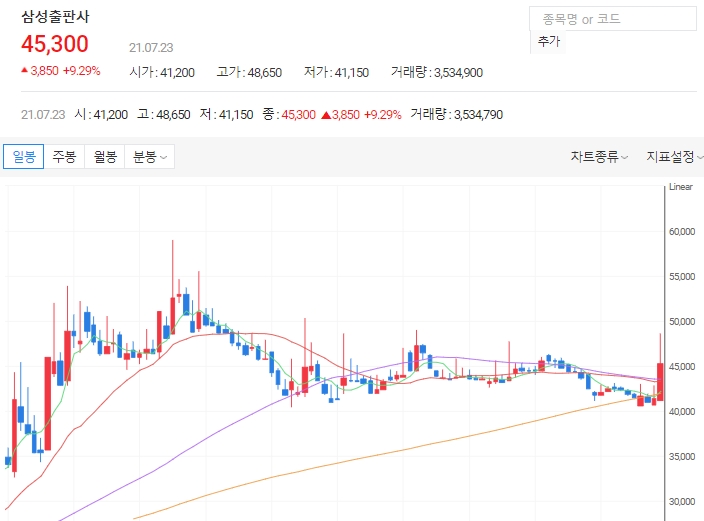Click the 30,000 price axis label

point(682,501)
